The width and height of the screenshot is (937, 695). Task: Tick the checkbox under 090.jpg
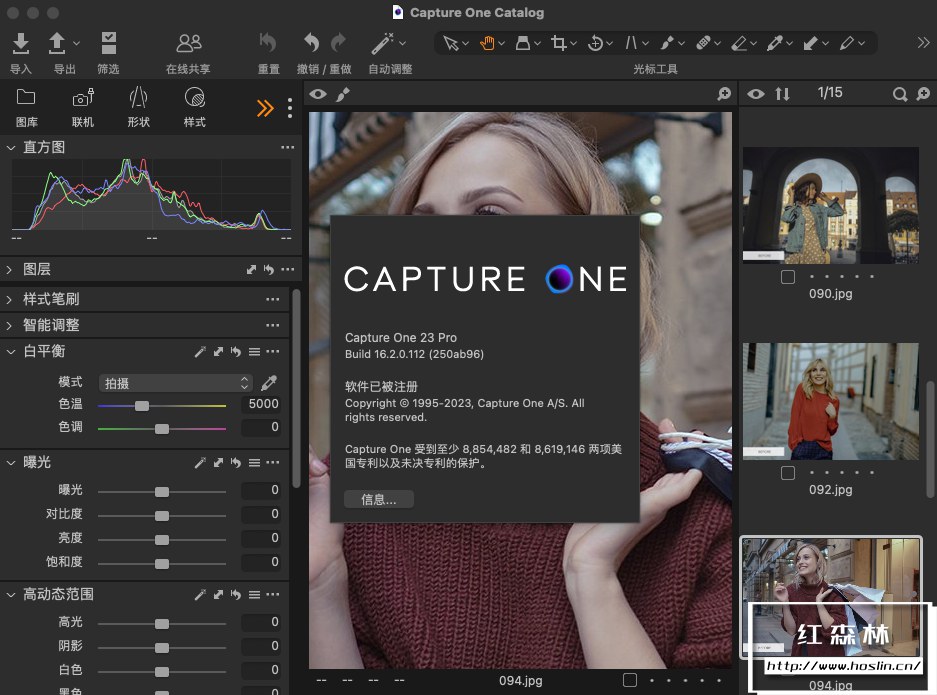click(x=788, y=277)
